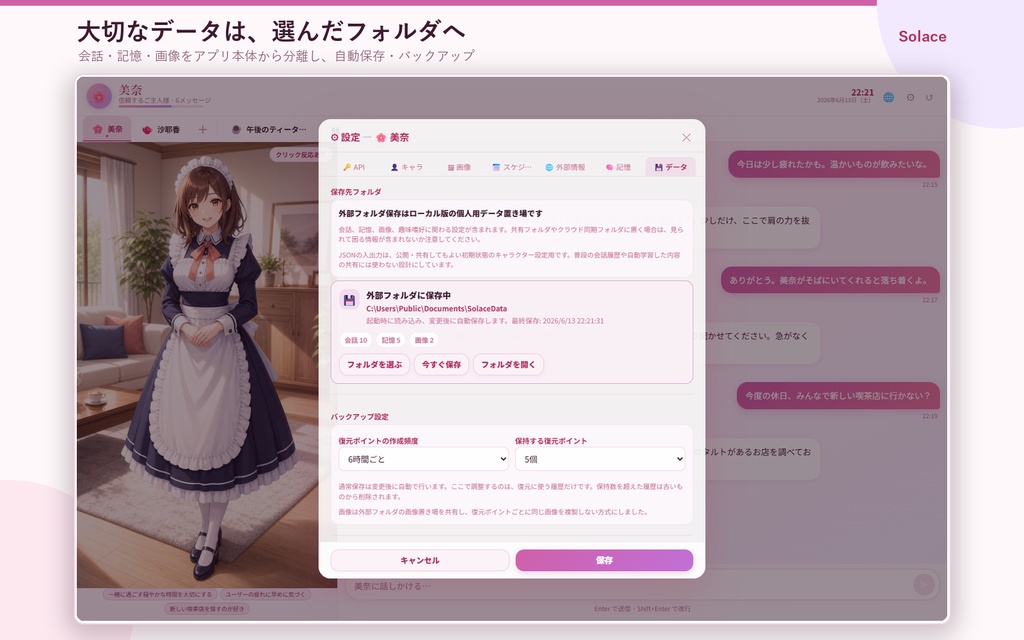Viewport: 1024px width, 640px height.
Task: Click the 美奈に話しかける… message input
Action: [627, 585]
